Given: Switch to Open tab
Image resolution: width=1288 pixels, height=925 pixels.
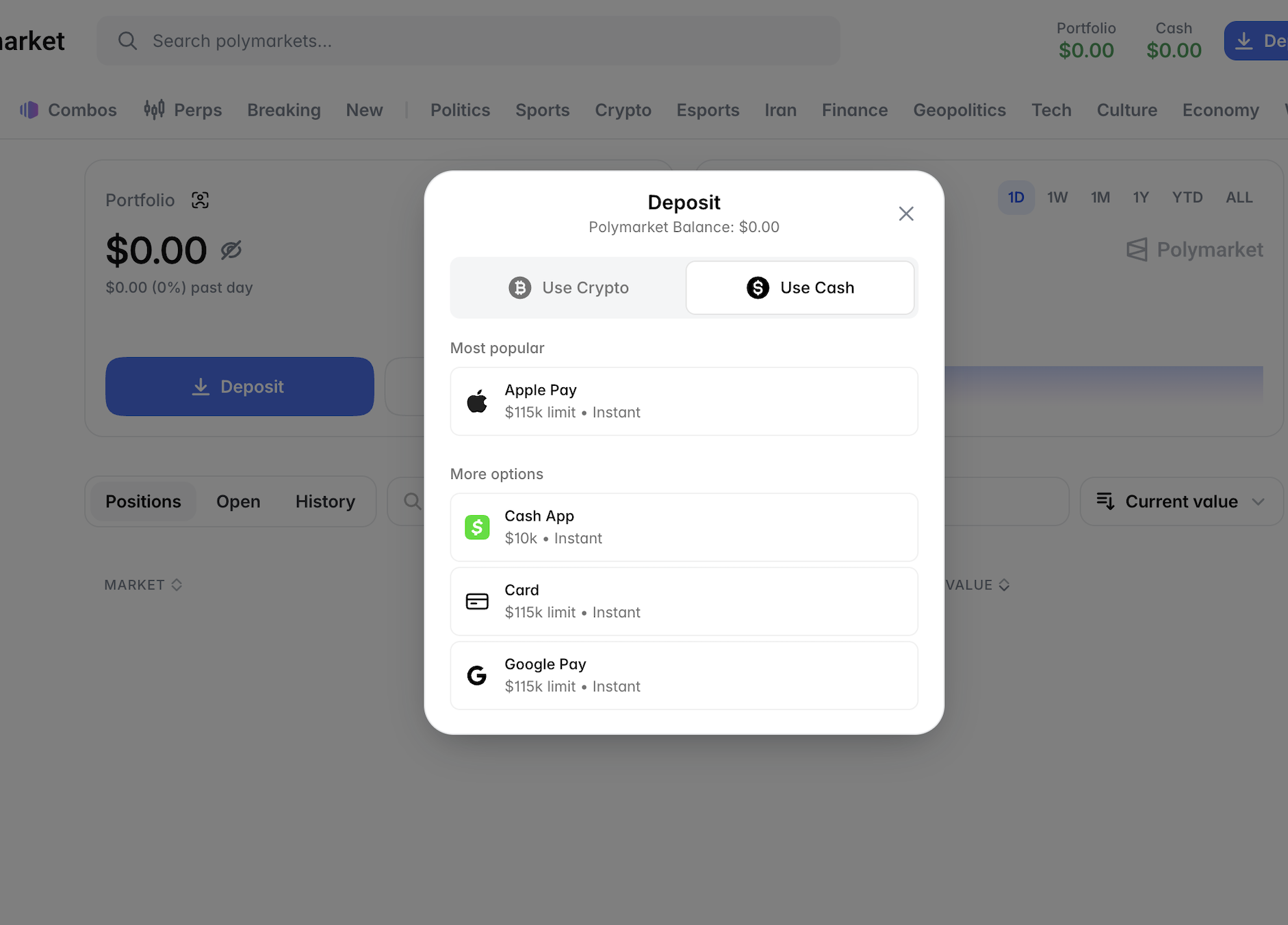Looking at the screenshot, I should click(x=238, y=501).
